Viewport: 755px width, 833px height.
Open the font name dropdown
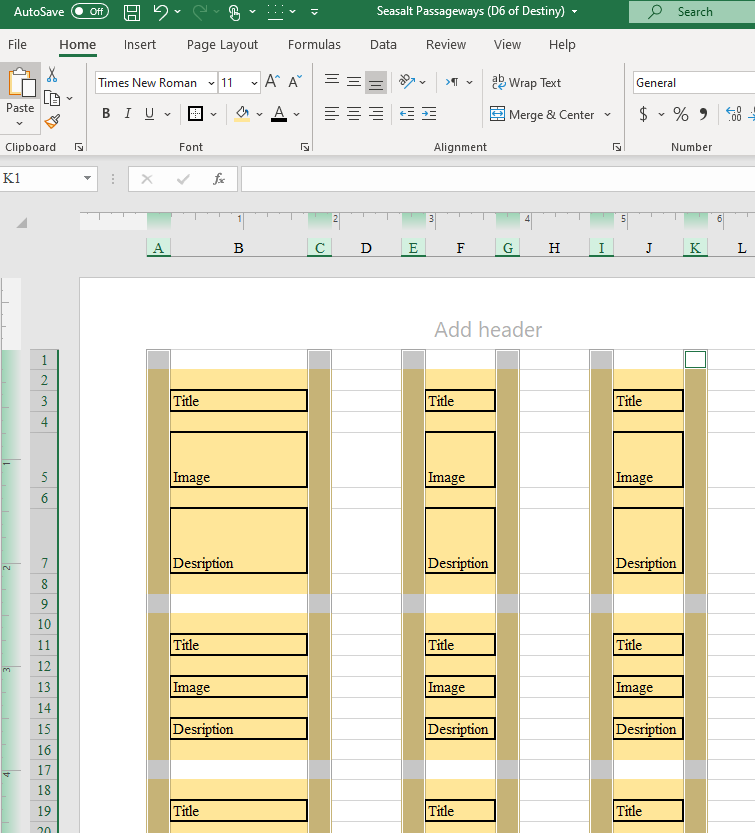pos(211,83)
